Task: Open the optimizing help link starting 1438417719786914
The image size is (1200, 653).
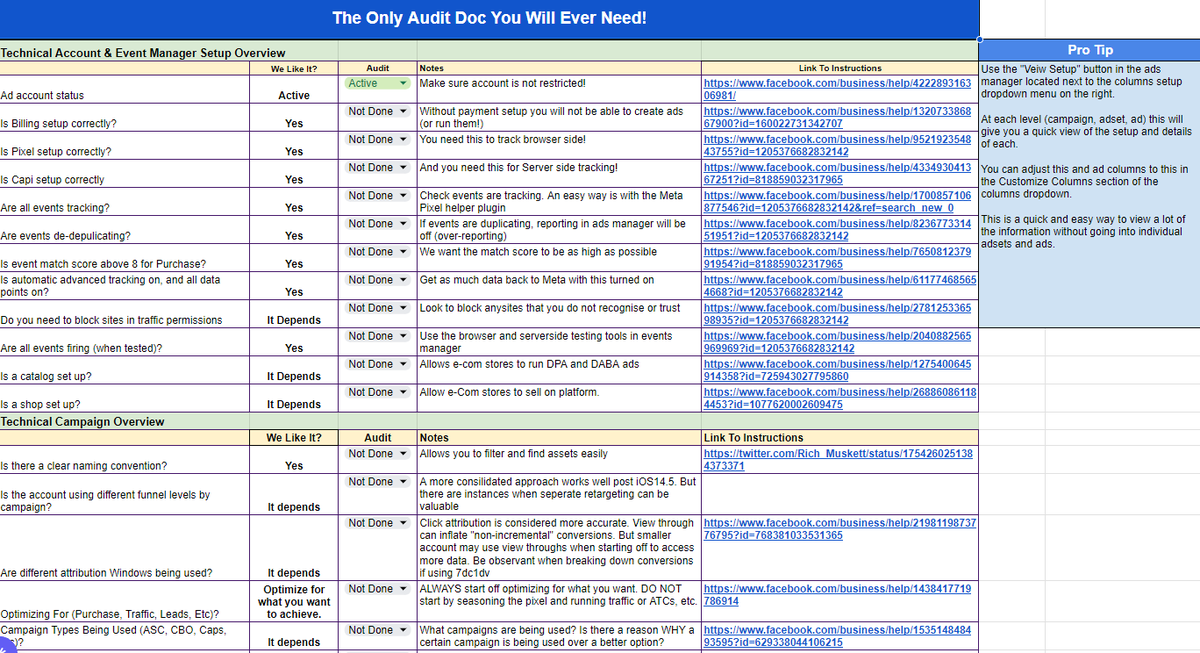Action: click(x=838, y=594)
